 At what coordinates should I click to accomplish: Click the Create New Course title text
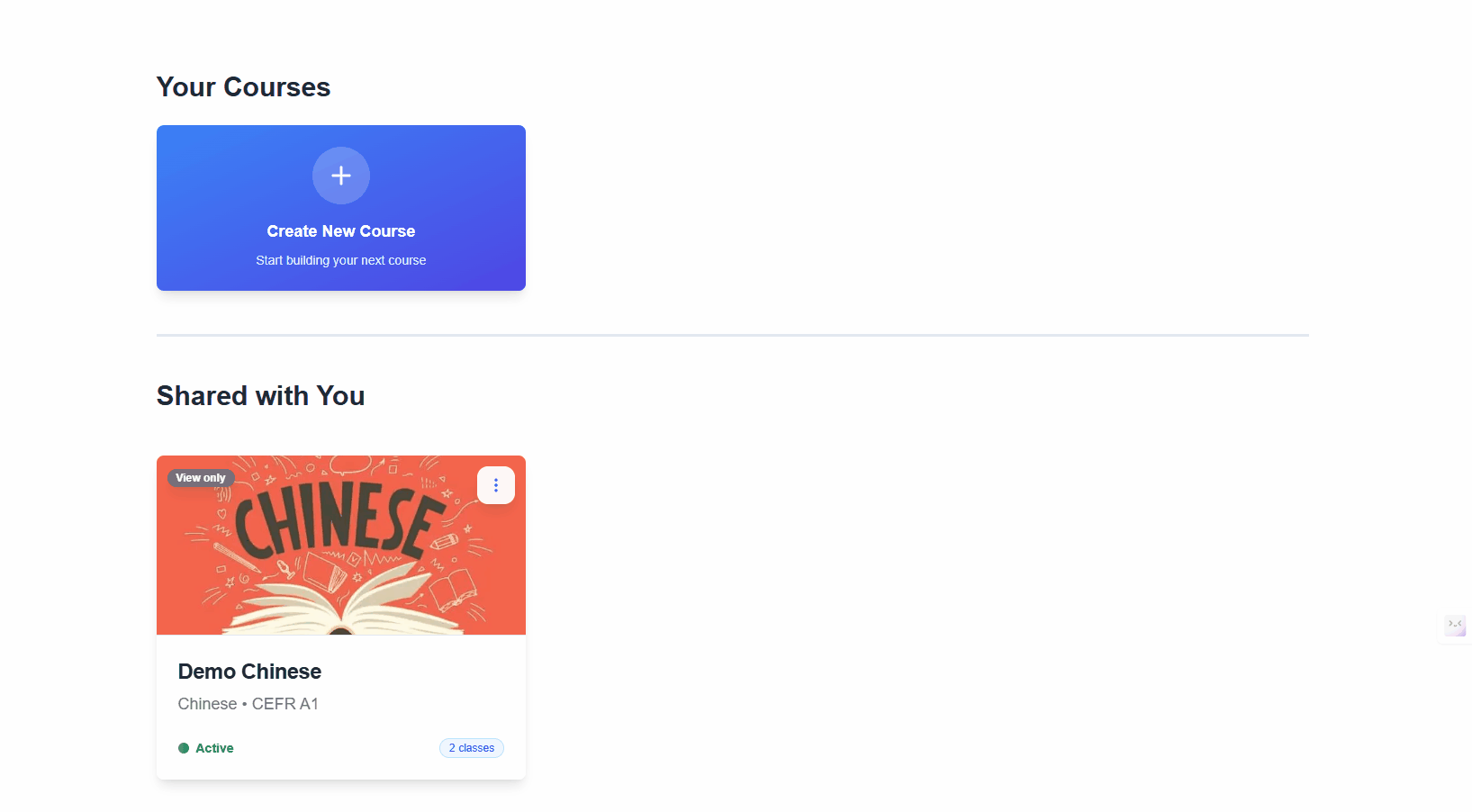coord(341,231)
